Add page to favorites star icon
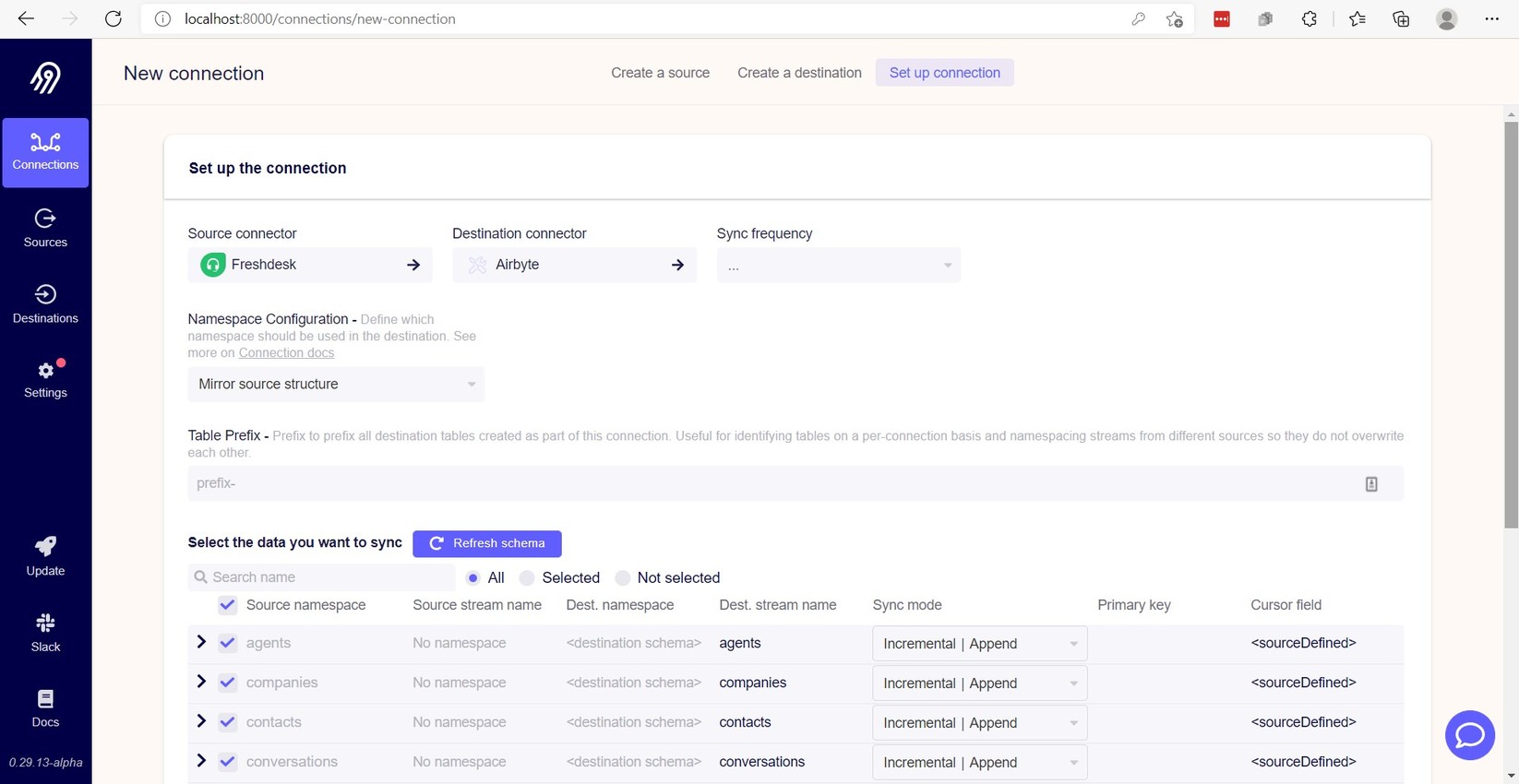 click(1174, 18)
